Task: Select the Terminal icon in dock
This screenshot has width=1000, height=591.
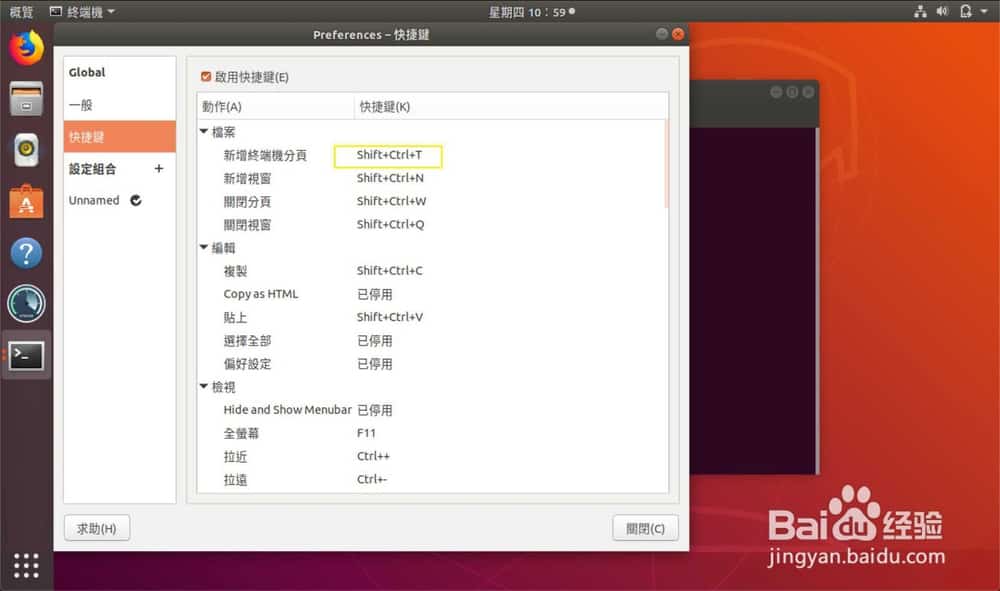Action: point(26,356)
